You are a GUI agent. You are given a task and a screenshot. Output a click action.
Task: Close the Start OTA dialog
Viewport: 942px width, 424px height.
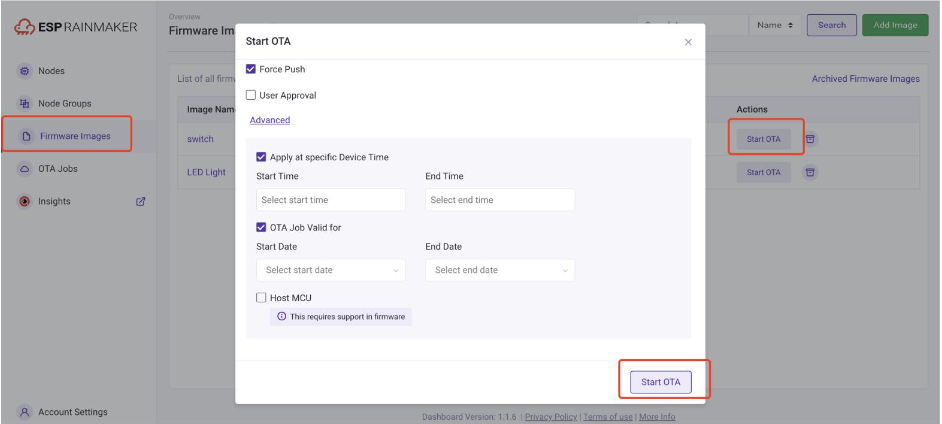tap(688, 42)
